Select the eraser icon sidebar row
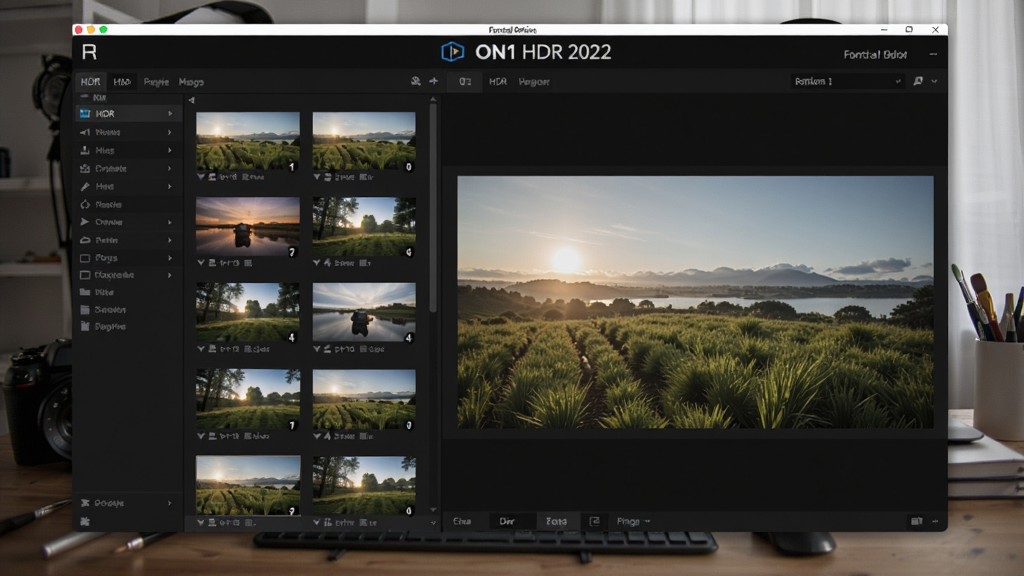The image size is (1024, 576). pyautogui.click(x=127, y=240)
